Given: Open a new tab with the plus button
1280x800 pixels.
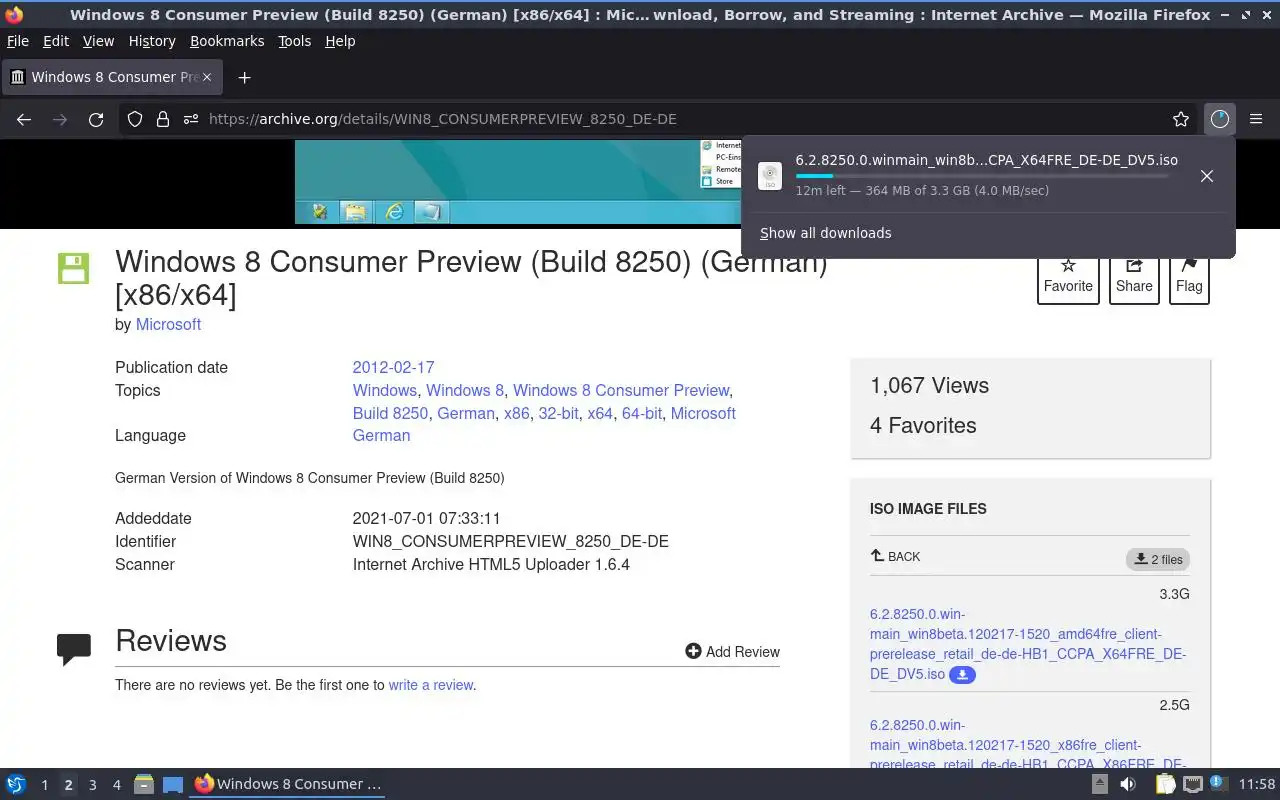Looking at the screenshot, I should point(244,77).
